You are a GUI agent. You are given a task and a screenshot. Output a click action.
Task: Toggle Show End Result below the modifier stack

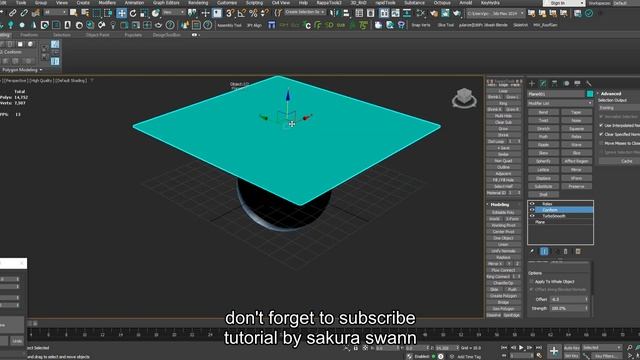[544, 251]
